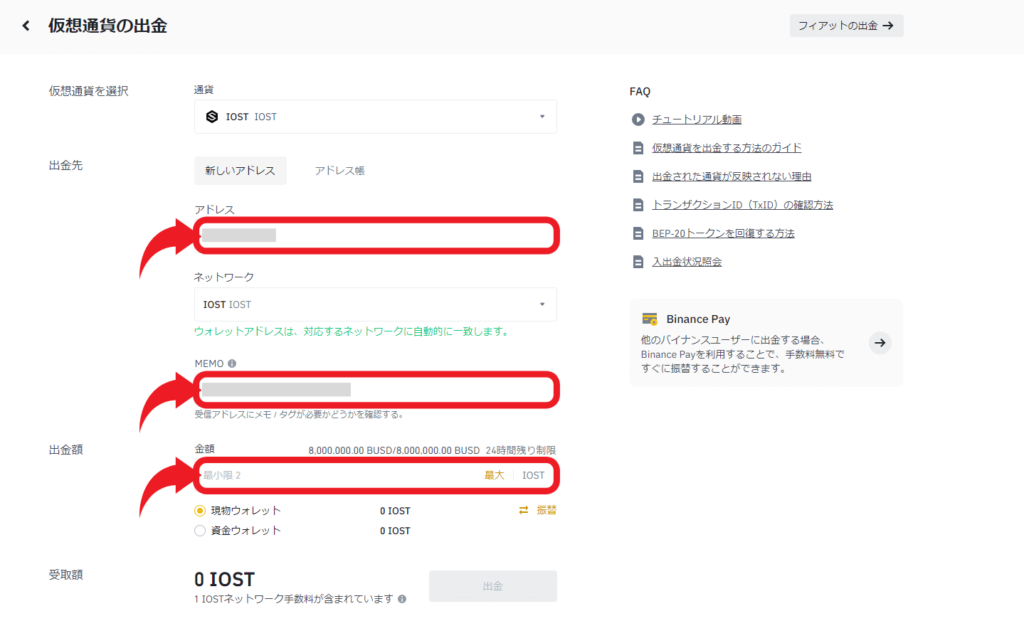The image size is (1024, 621).
Task: Select the 資金ウォレット radio button
Action: click(x=200, y=530)
